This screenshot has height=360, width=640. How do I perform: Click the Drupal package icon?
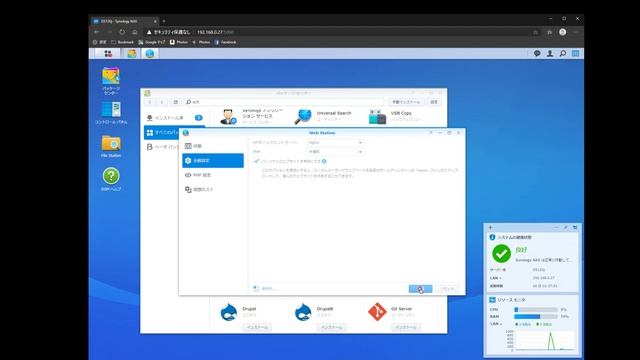[x=229, y=312]
